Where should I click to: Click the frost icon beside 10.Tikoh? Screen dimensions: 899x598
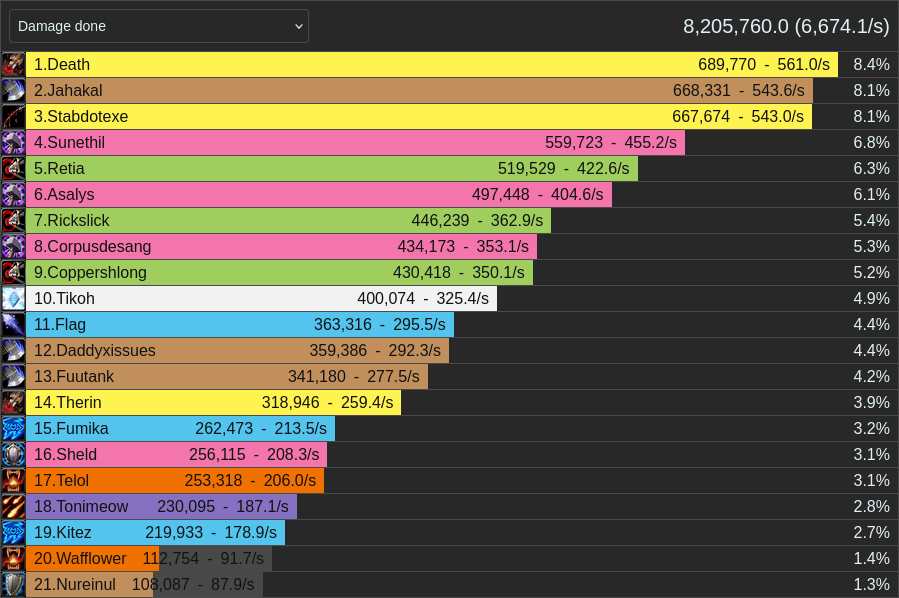tap(13, 299)
